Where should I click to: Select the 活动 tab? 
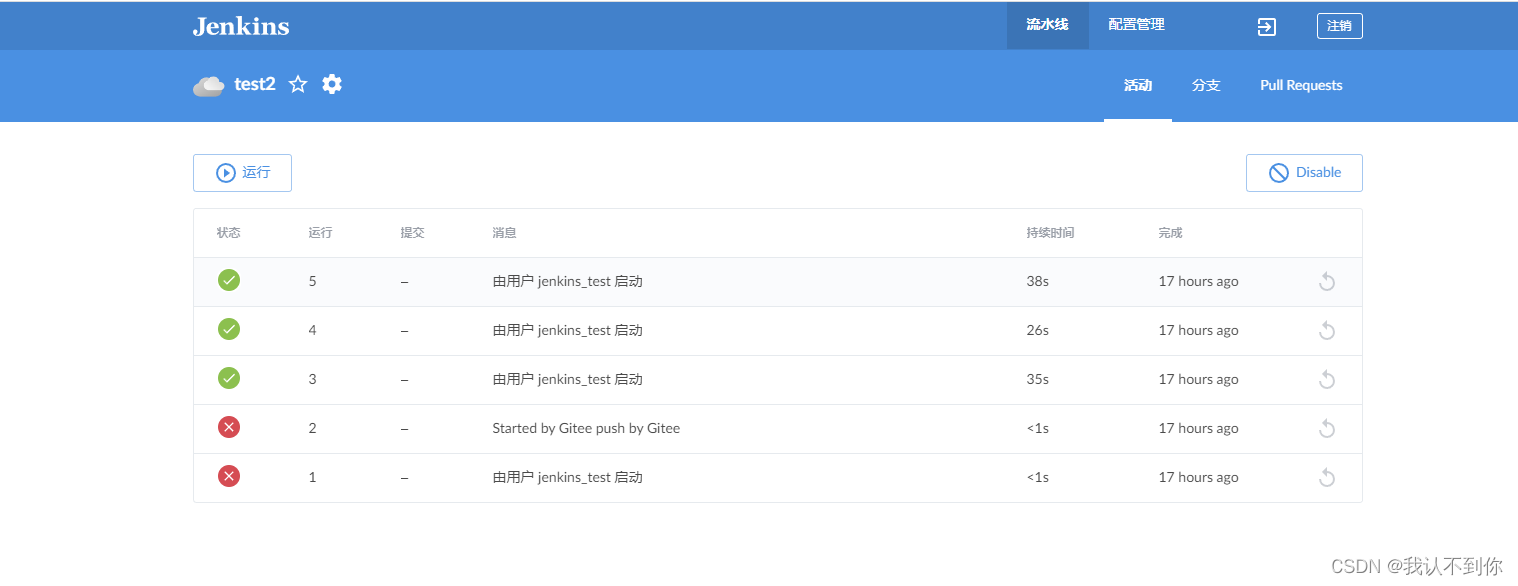1138,86
